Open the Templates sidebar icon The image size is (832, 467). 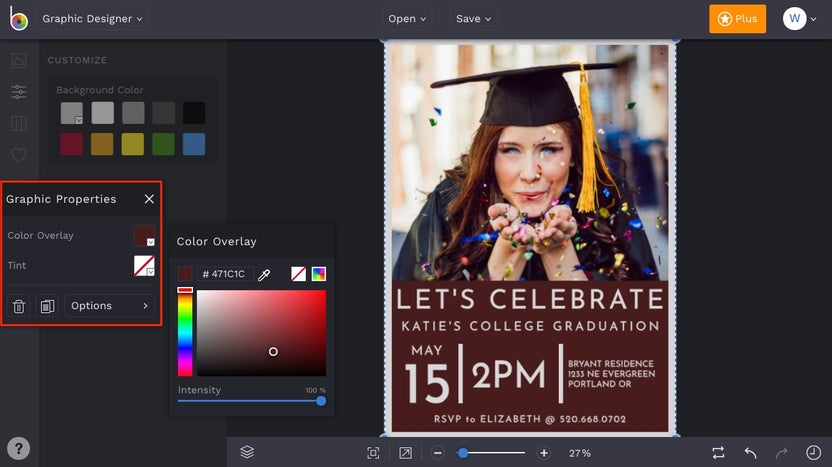pyautogui.click(x=19, y=123)
